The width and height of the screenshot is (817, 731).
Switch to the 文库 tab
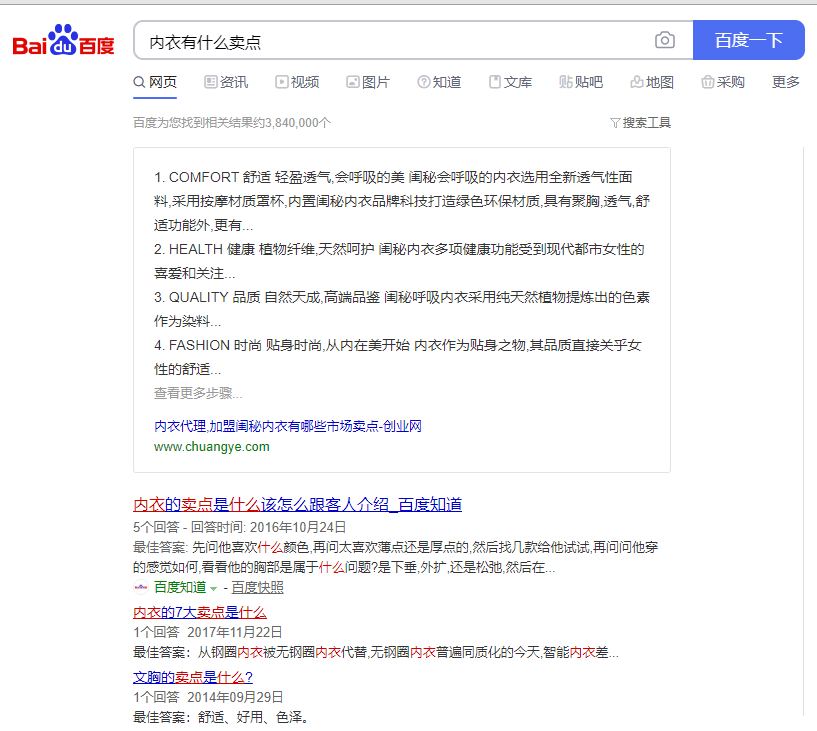point(511,82)
